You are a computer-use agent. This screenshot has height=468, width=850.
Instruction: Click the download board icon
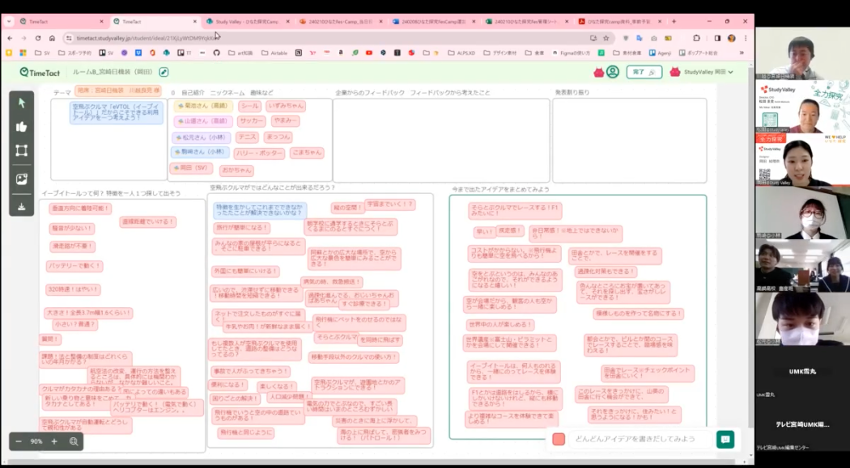pyautogui.click(x=21, y=206)
